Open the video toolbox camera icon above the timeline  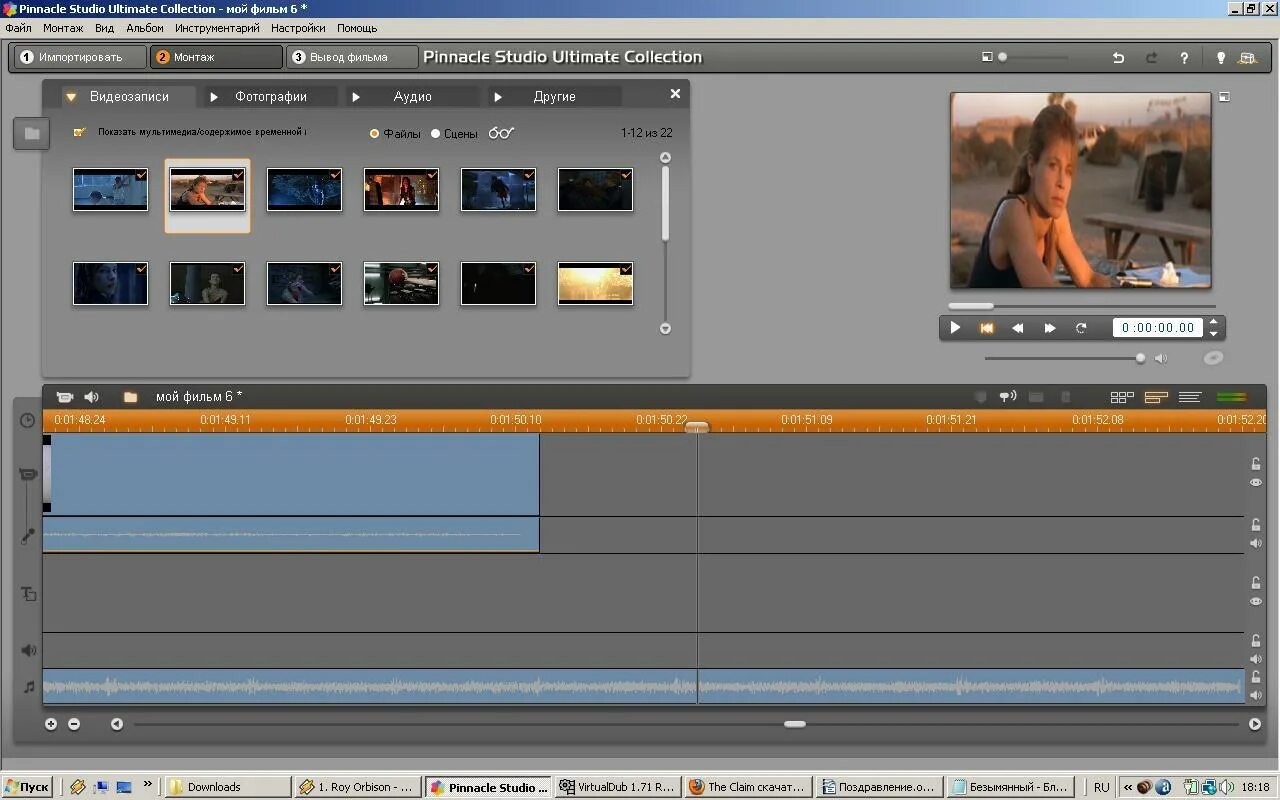tap(64, 397)
